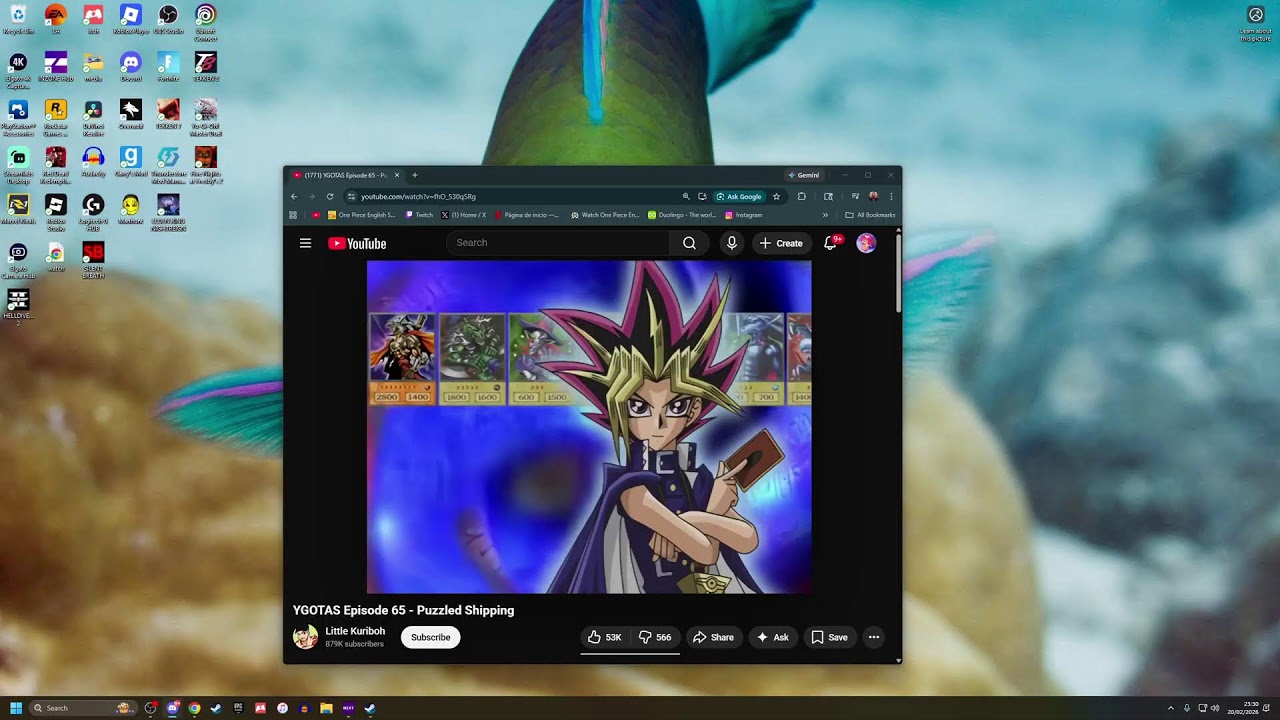Open the Windows Start menu
The width and height of the screenshot is (1280, 720).
[16, 708]
